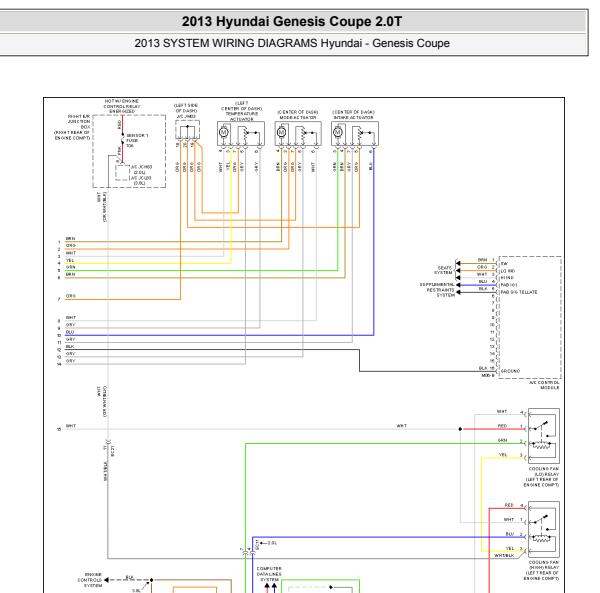
Task: Click the Supplemental Restraints BLK wire arrow
Action: click(x=458, y=292)
